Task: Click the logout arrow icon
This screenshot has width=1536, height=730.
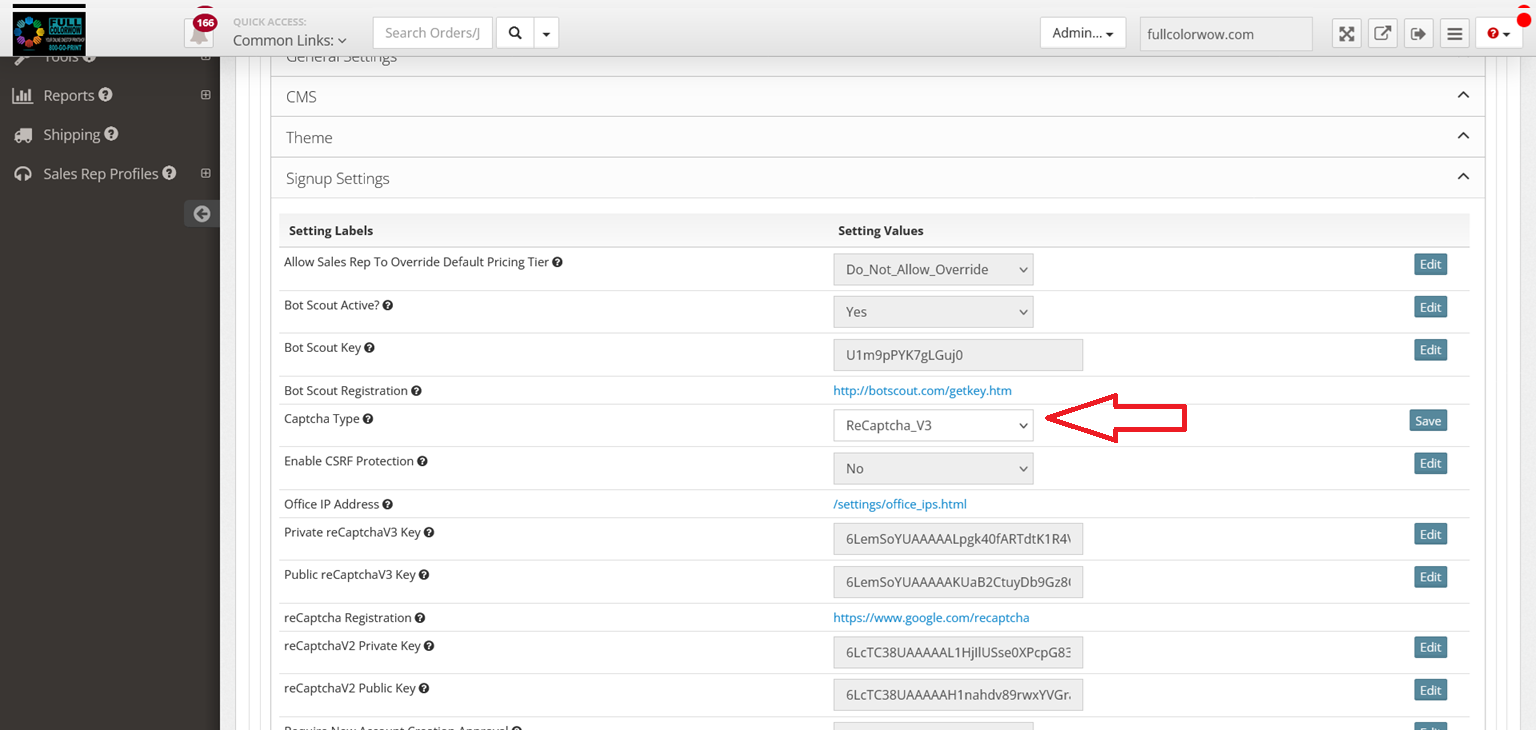Action: pos(1418,34)
